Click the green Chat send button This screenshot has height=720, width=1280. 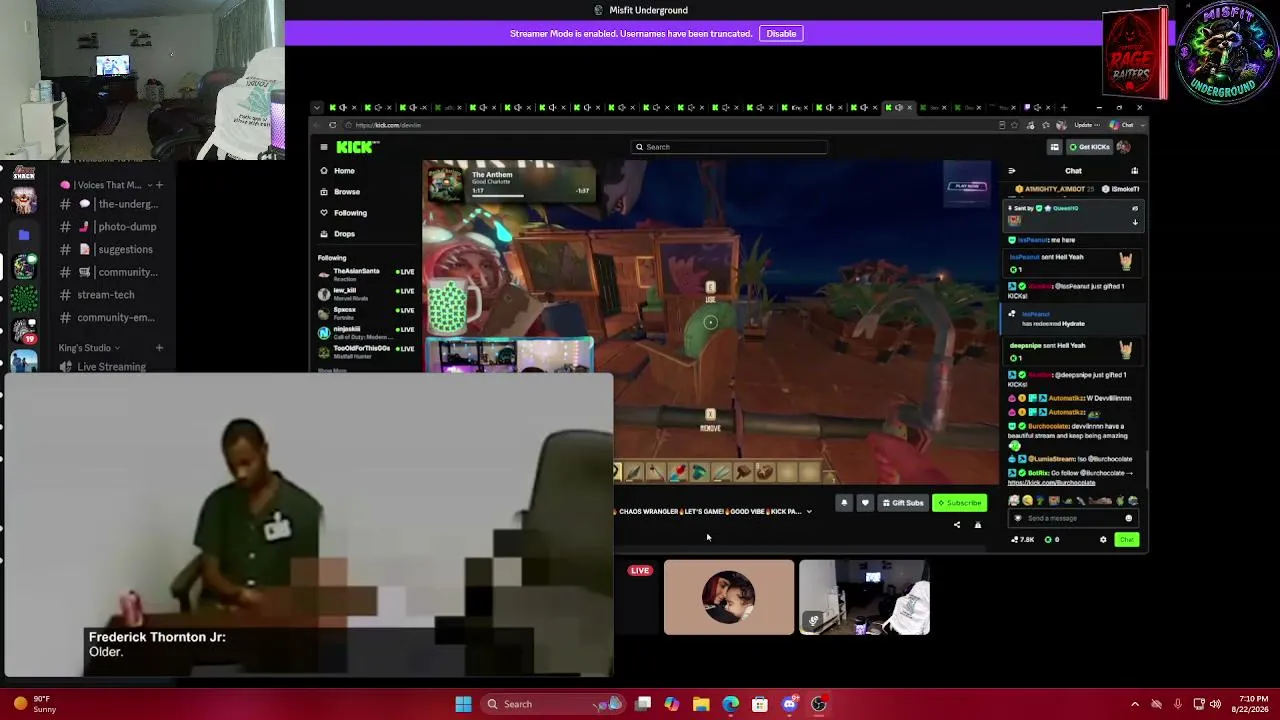[1127, 540]
